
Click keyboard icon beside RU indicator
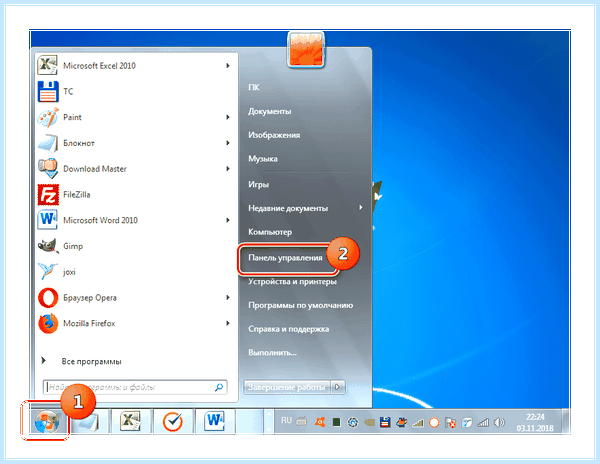coord(302,422)
